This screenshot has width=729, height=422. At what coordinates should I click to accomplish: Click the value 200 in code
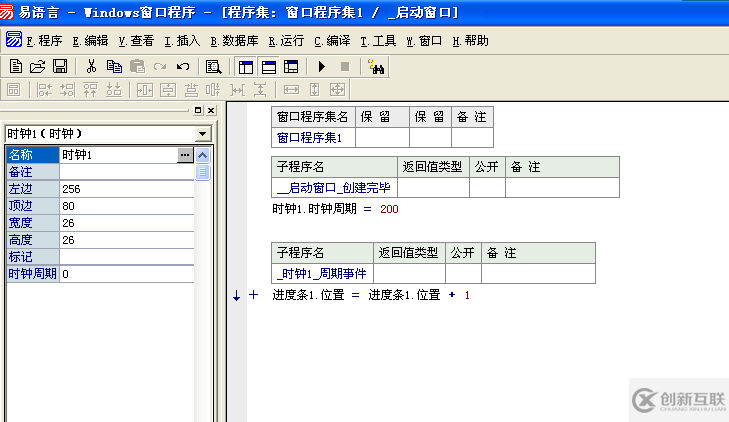389,209
